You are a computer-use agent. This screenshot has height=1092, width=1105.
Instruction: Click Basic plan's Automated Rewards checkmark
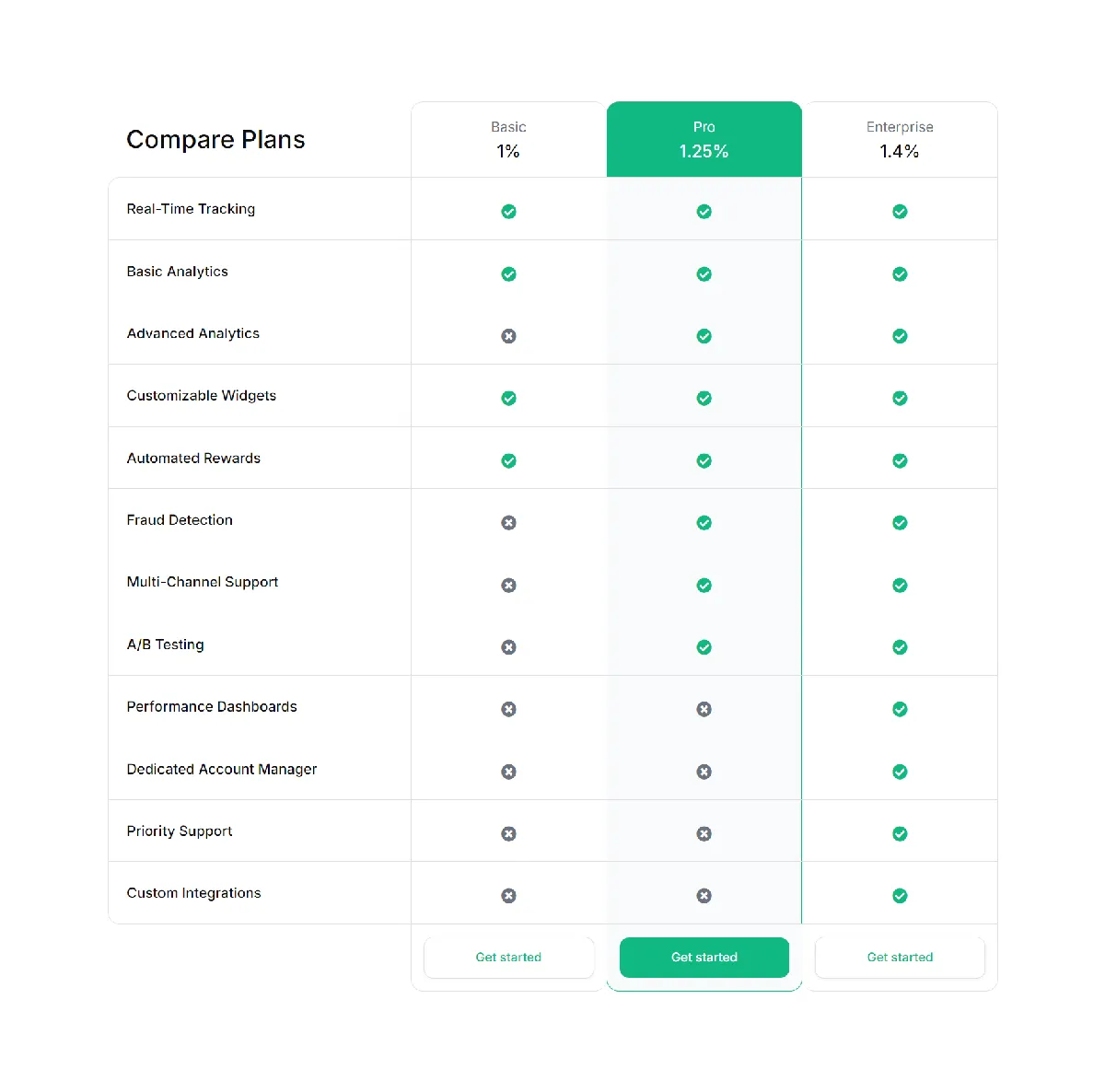coord(508,460)
